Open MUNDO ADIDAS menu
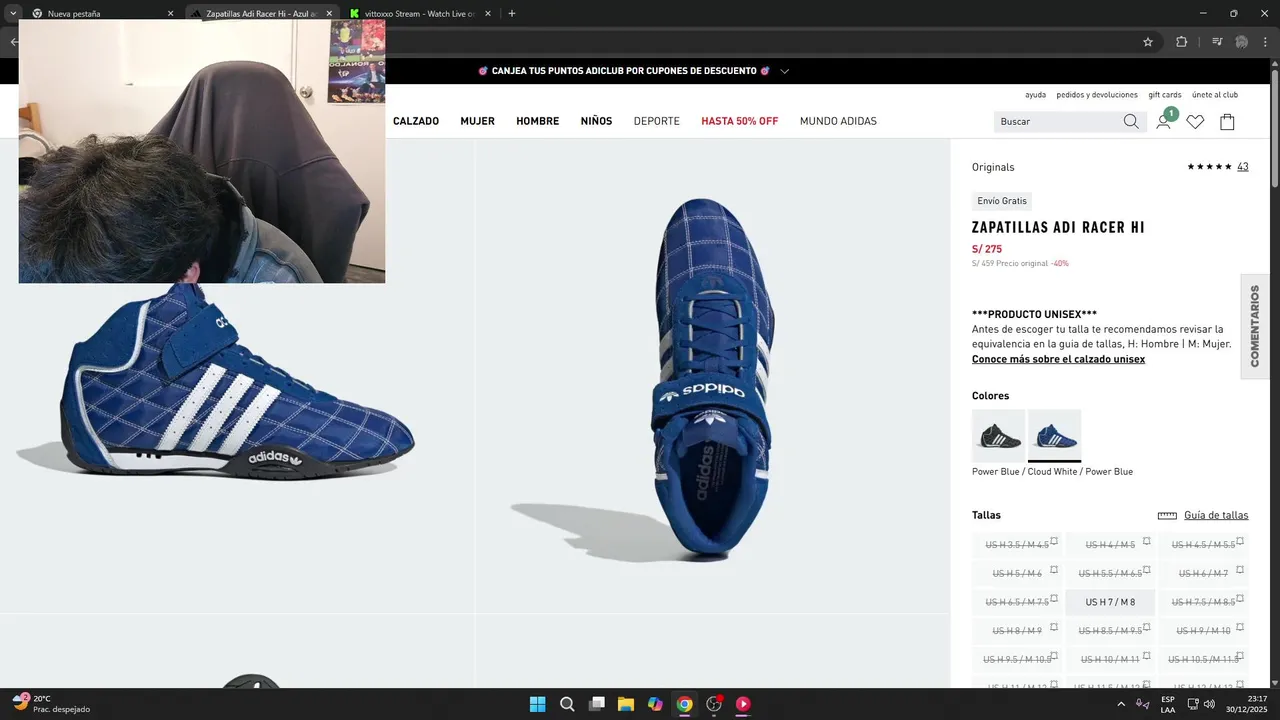Viewport: 1280px width, 720px height. coord(838,121)
